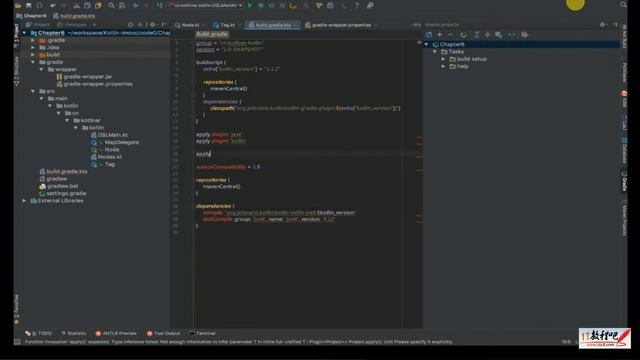Screen dimensions: 640x360
Task: Click line:column indicator in status bar
Action: 566,342
